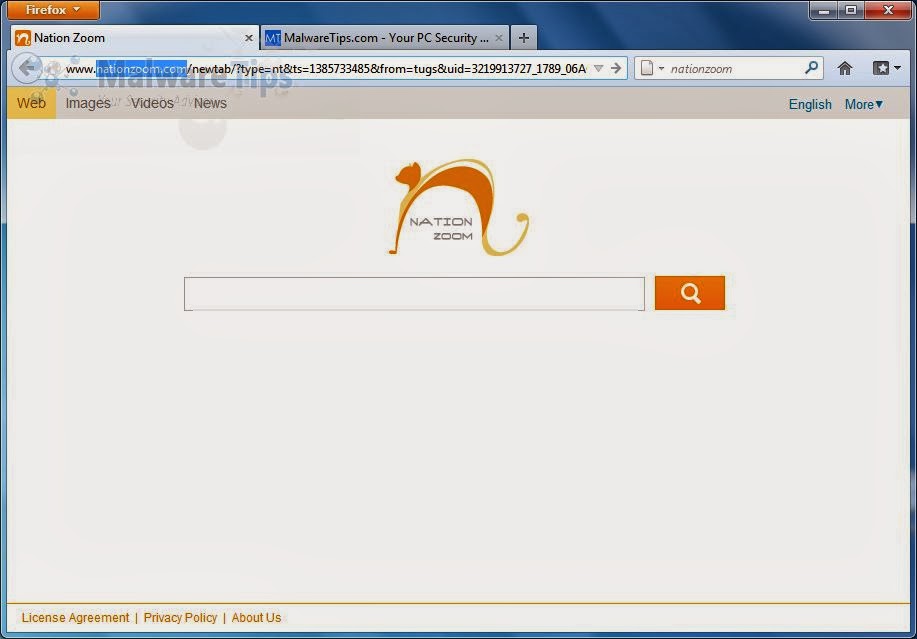Click the go arrow in address bar
The width and height of the screenshot is (917, 639).
[616, 68]
